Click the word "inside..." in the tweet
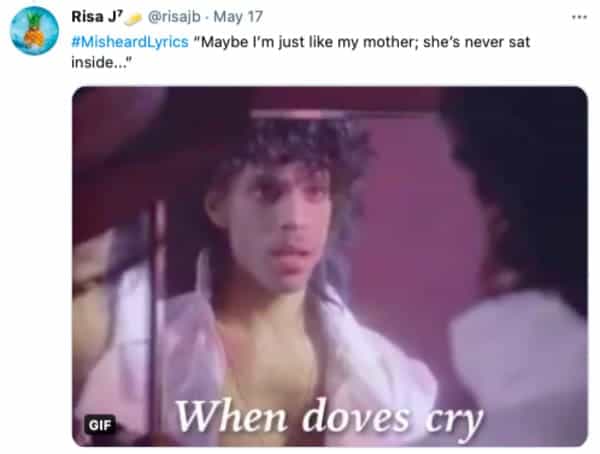Viewport: 600px width, 454px height. click(101, 62)
